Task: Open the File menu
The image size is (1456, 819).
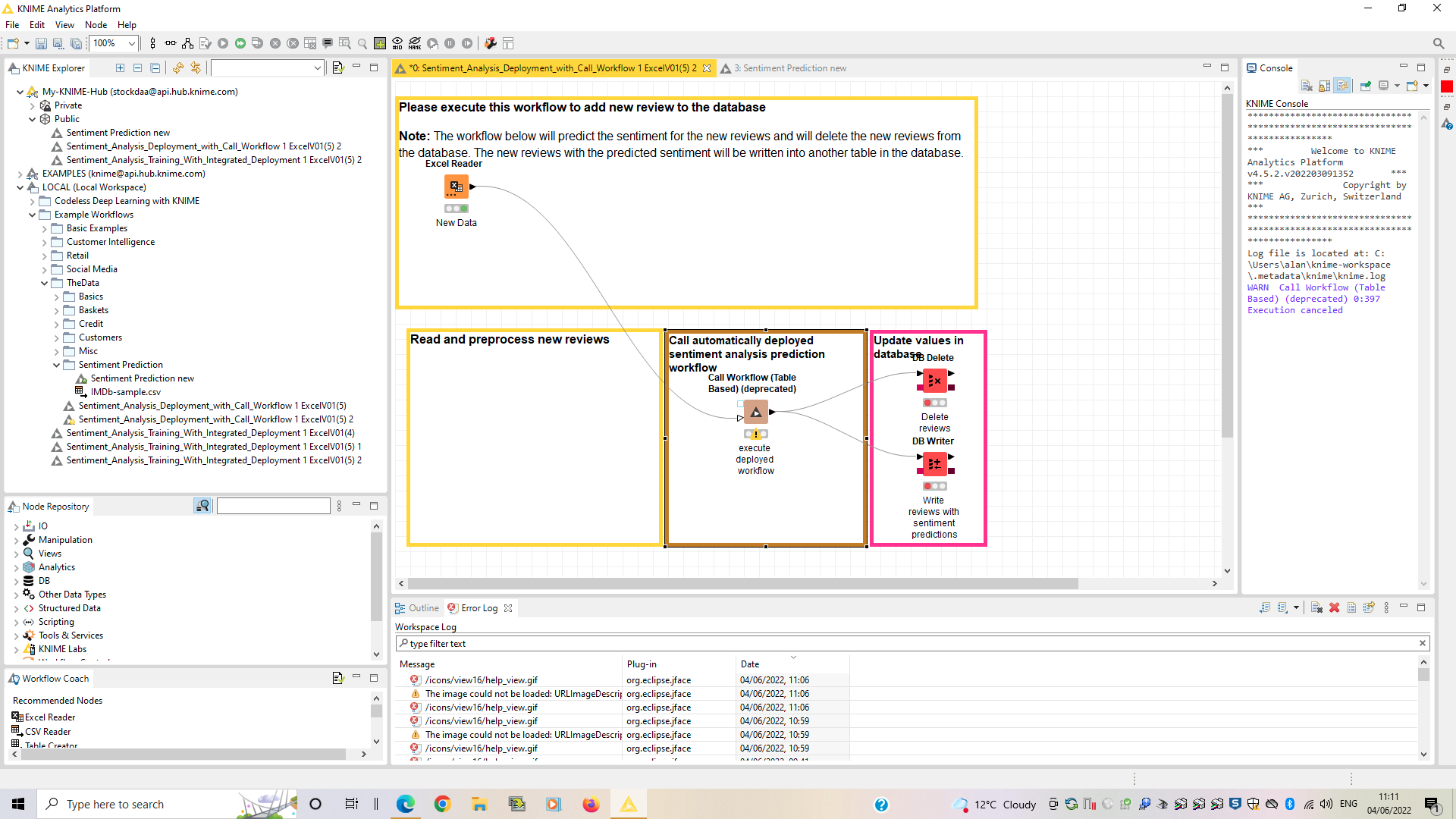Action: point(12,25)
